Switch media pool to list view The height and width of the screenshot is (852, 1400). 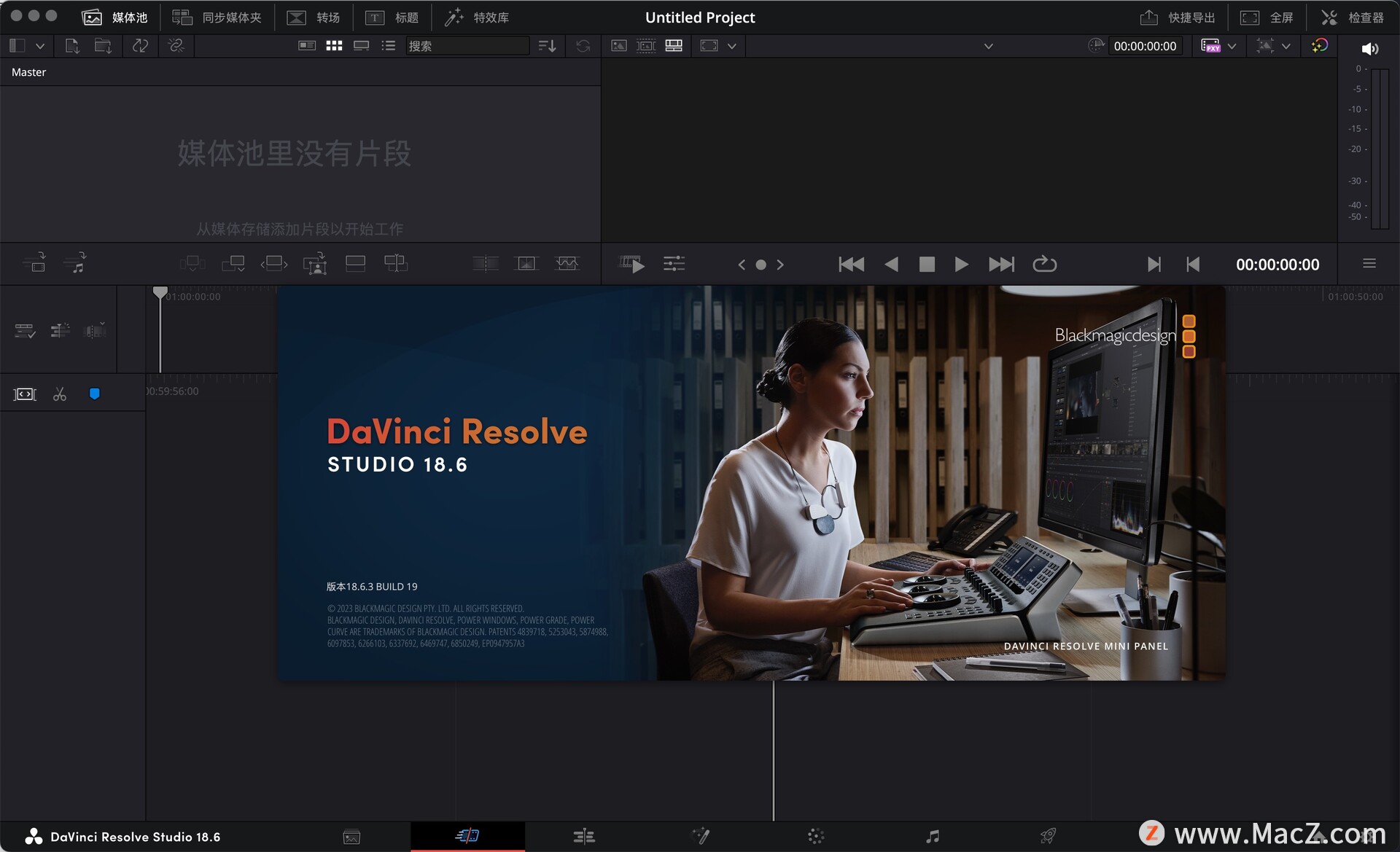388,45
